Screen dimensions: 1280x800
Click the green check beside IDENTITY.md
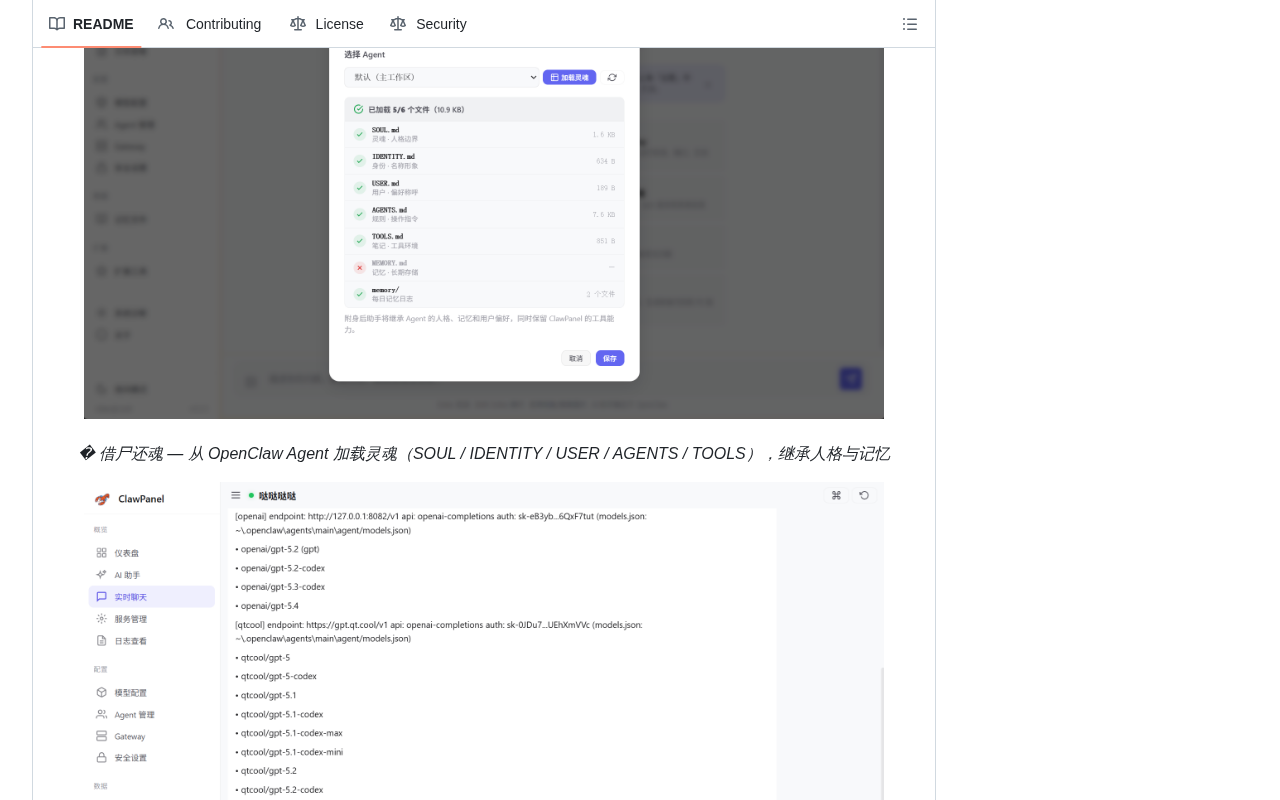(360, 161)
